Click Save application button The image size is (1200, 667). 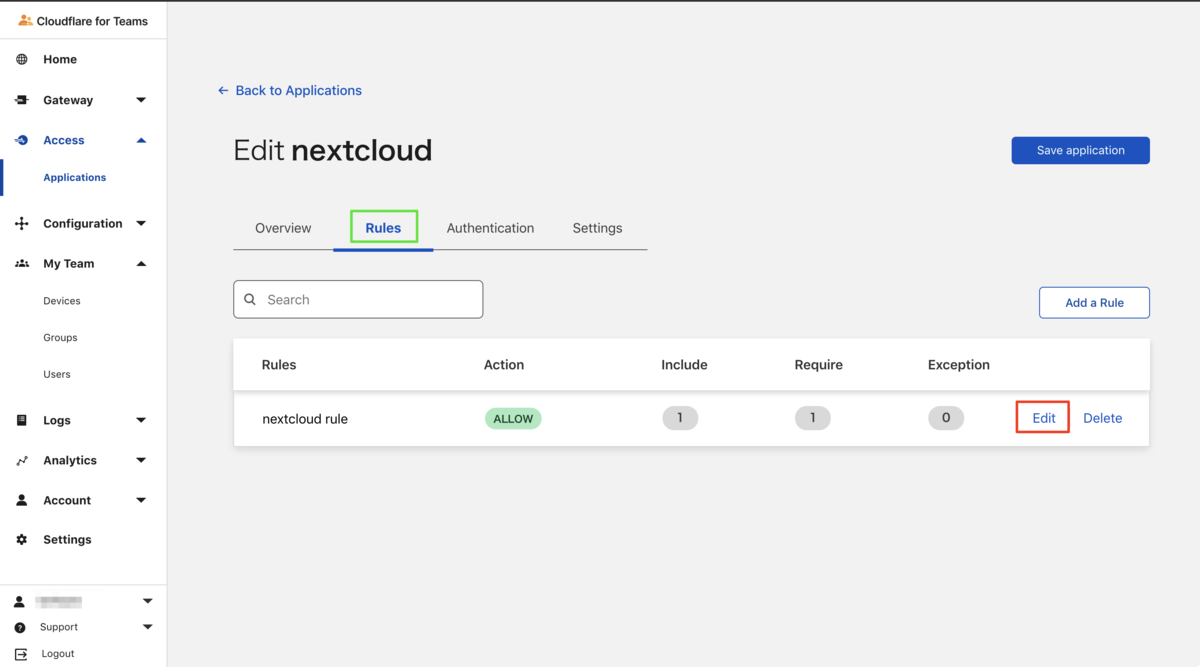(x=1081, y=150)
